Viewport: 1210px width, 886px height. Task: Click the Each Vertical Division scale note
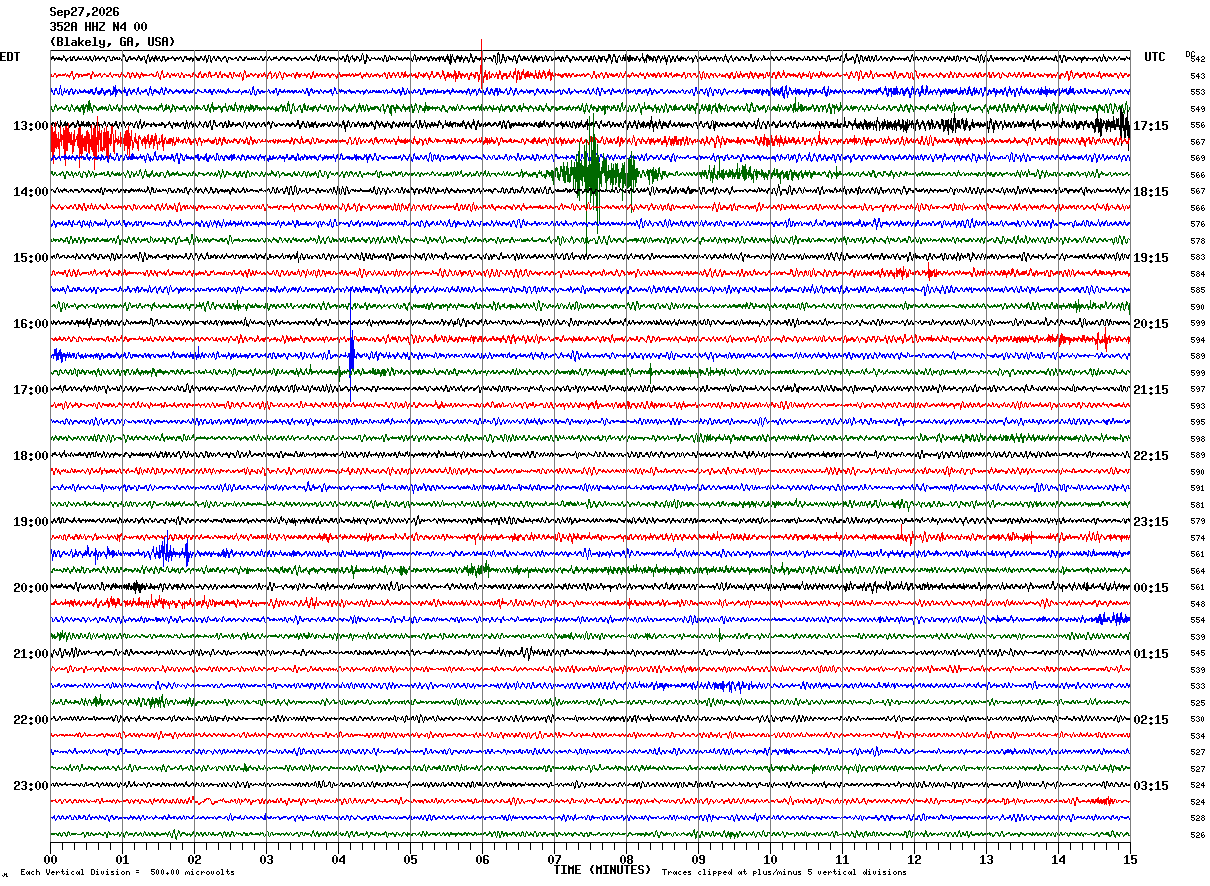pyautogui.click(x=127, y=872)
